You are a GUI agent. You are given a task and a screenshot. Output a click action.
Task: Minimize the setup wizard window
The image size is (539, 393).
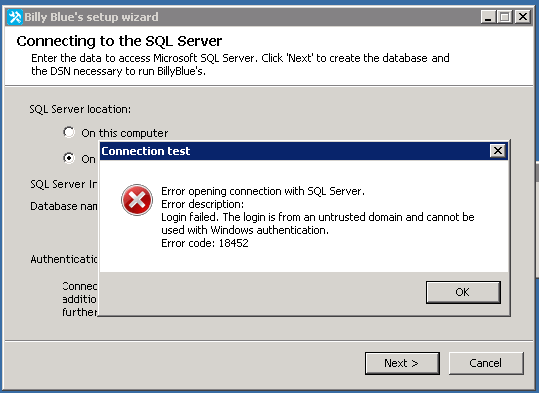pyautogui.click(x=488, y=17)
